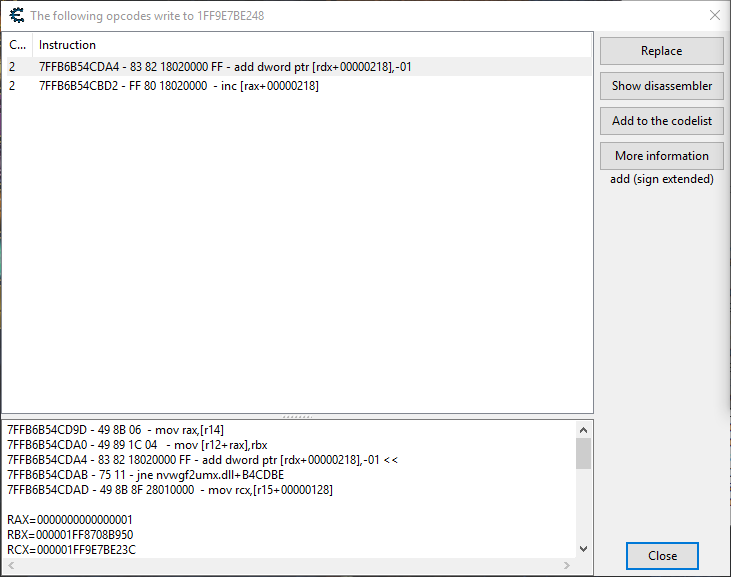The height and width of the screenshot is (577, 731).
Task: Click the mov rax,[r14] disassembly line
Action: (x=116, y=430)
